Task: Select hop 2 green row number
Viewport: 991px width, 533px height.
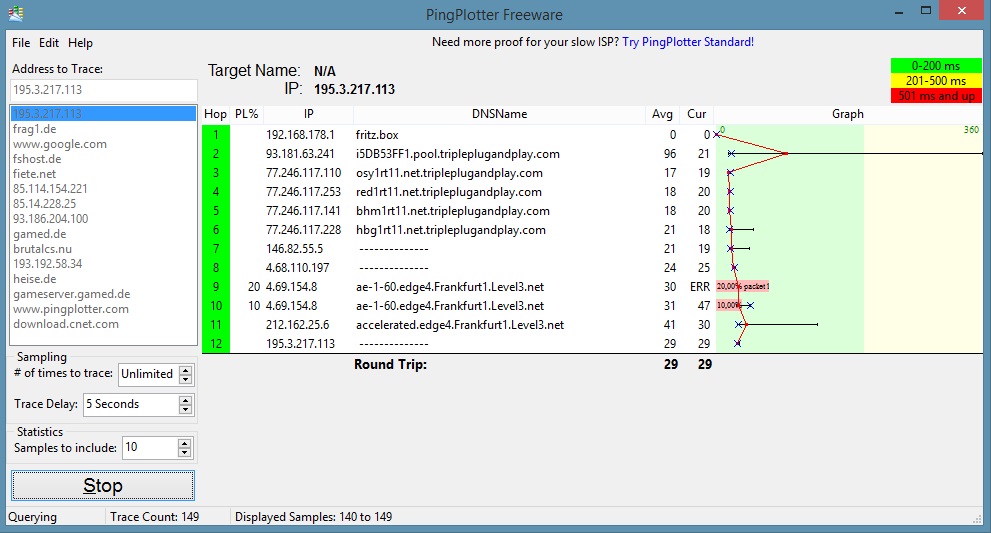Action: tap(215, 154)
